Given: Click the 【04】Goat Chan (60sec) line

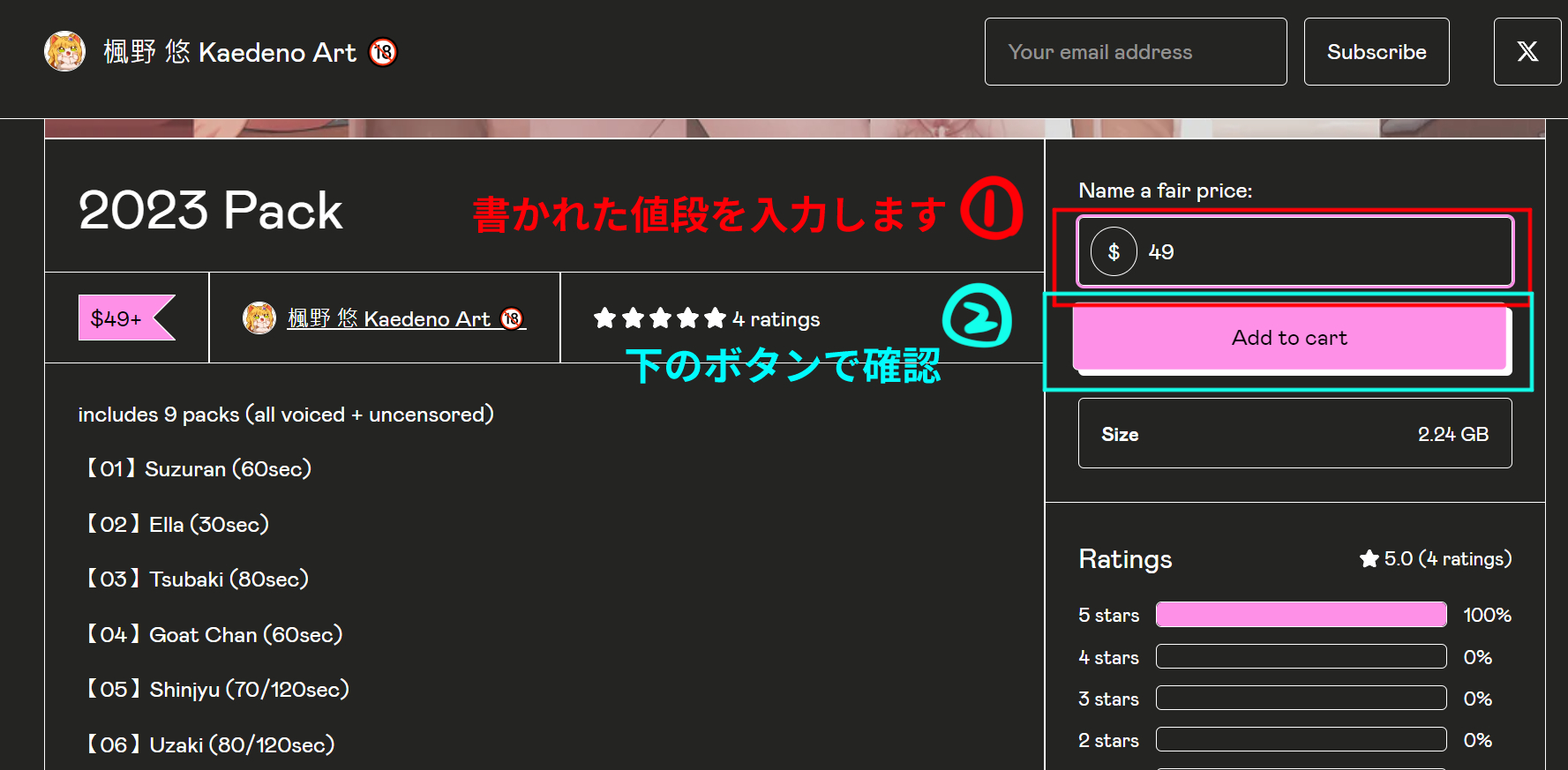Looking at the screenshot, I should 212,634.
